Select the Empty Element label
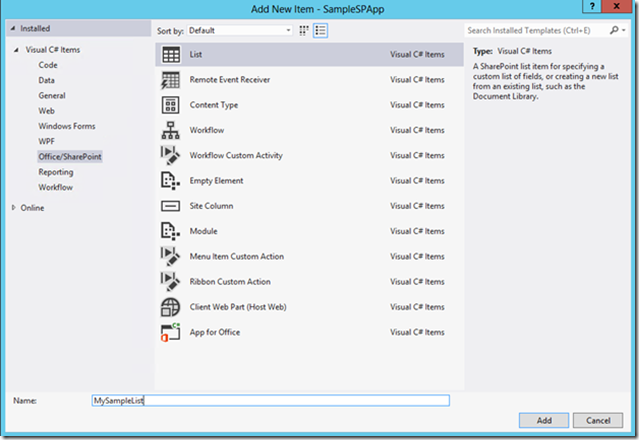639x440 pixels. coord(216,181)
